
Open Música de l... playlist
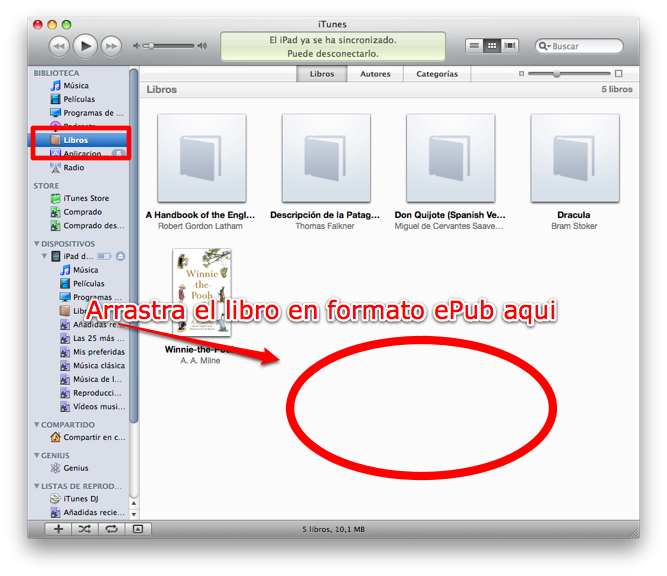pyautogui.click(x=91, y=379)
